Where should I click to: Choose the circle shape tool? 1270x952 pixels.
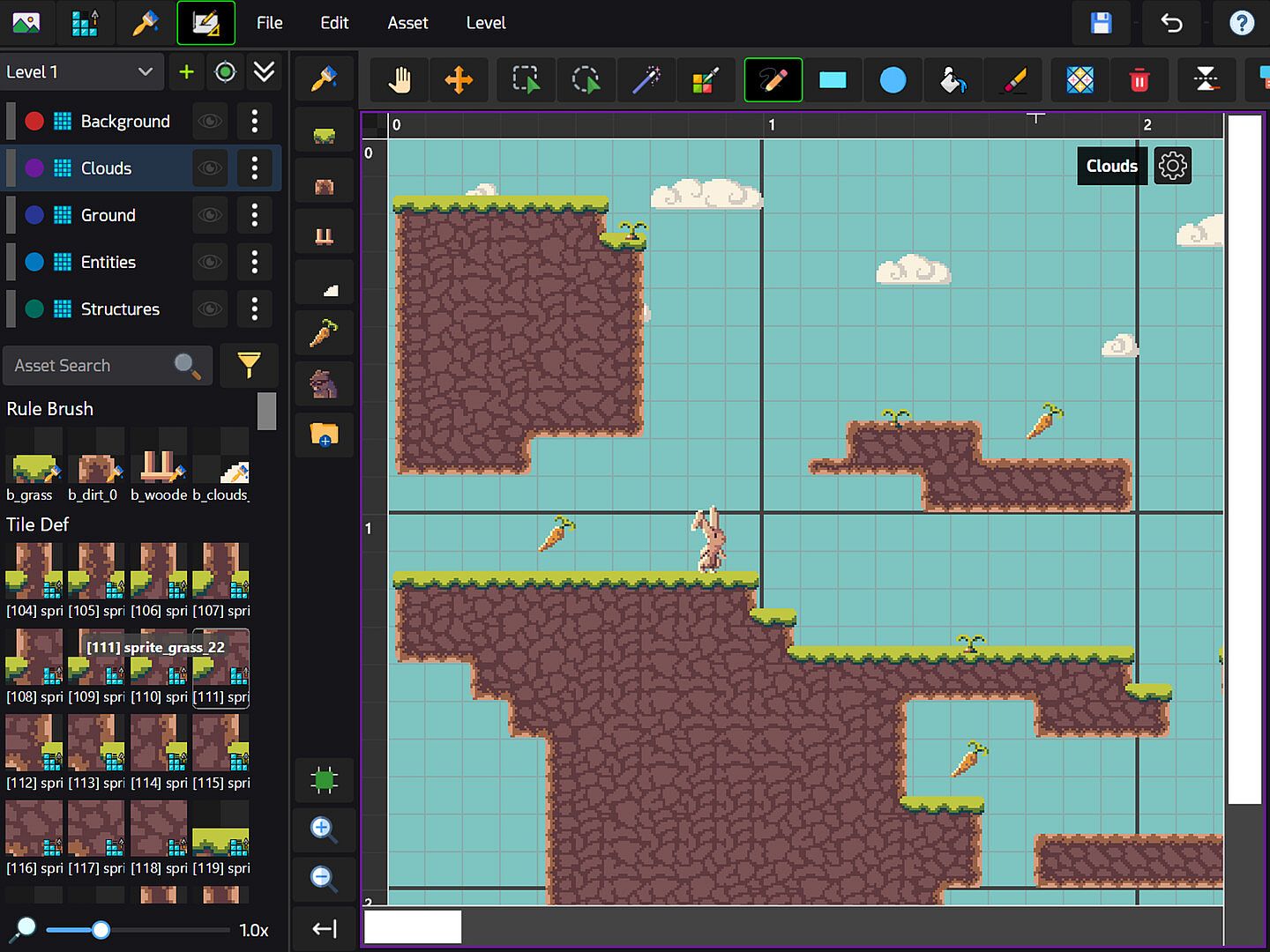click(x=893, y=80)
